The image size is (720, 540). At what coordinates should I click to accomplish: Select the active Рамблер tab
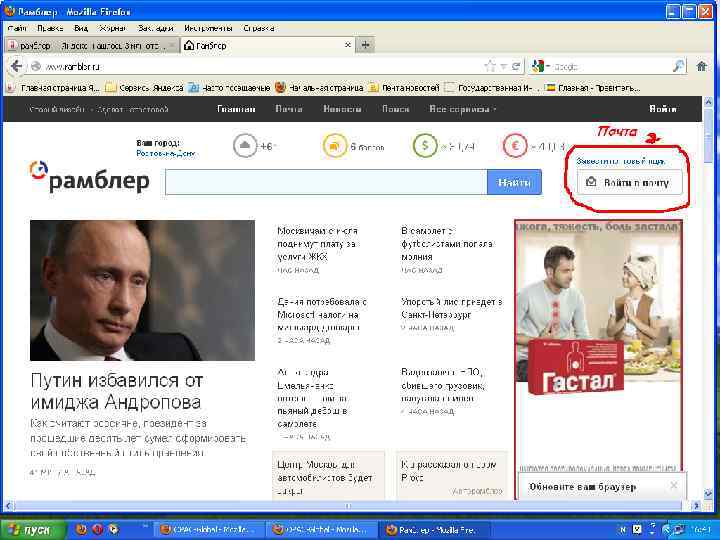266,45
